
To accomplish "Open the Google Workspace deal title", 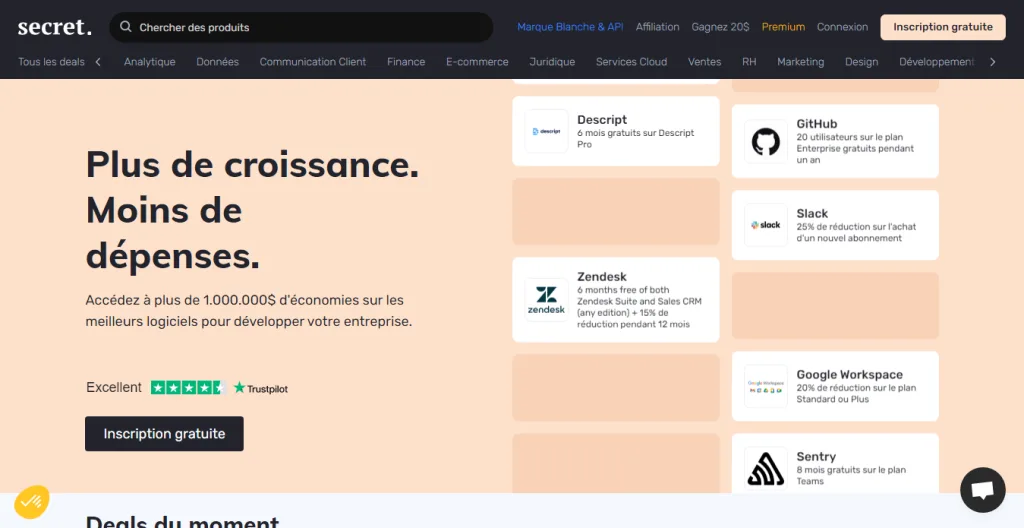I will tap(850, 374).
